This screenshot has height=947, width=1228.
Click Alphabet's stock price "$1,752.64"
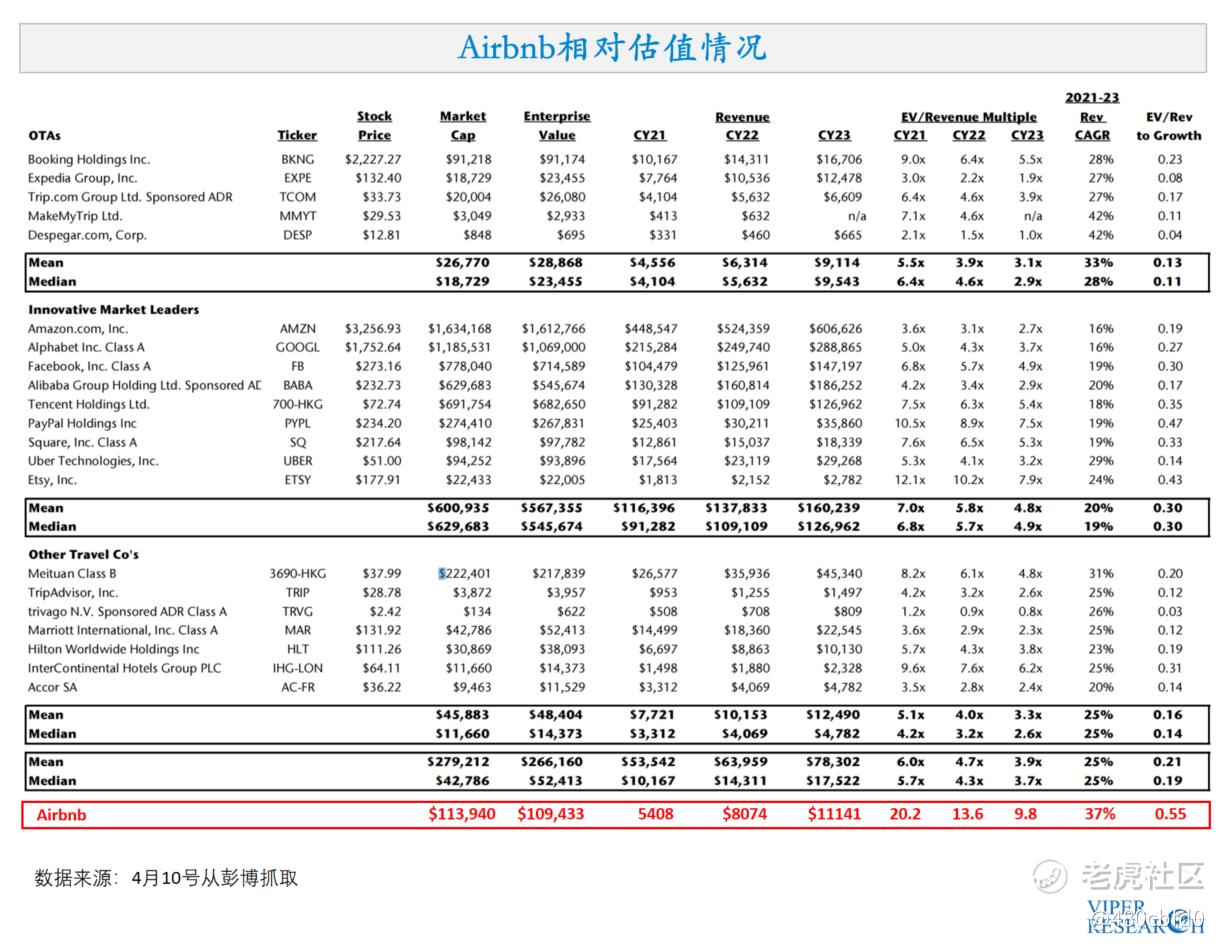373,348
